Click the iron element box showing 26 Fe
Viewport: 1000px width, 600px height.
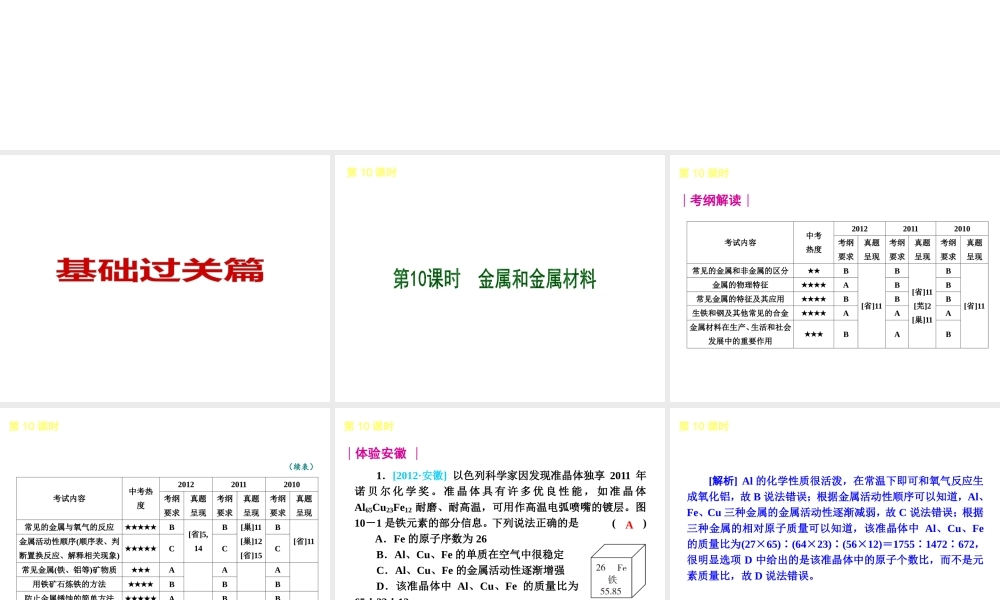tap(617, 571)
